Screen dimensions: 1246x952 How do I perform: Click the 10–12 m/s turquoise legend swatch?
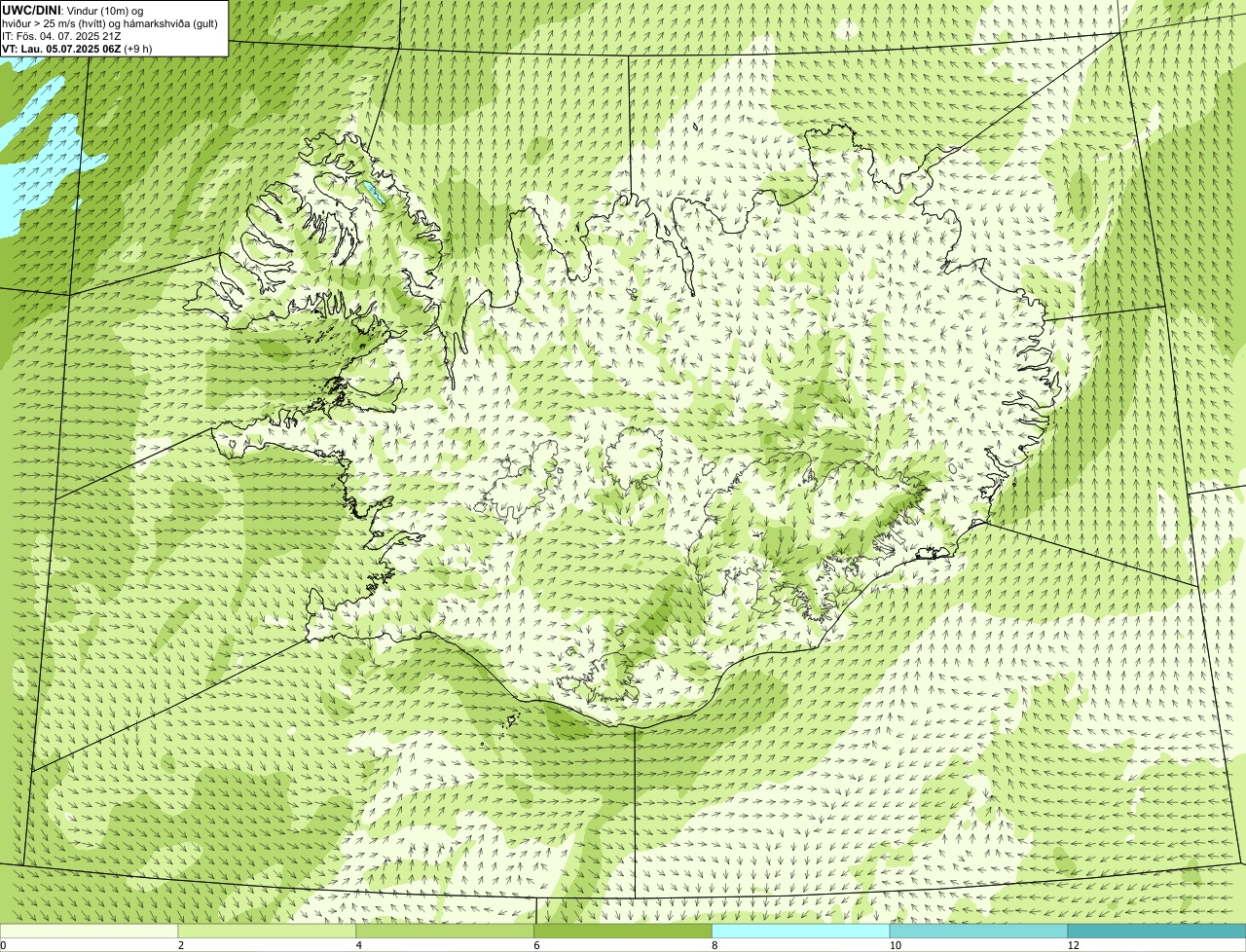(979, 931)
